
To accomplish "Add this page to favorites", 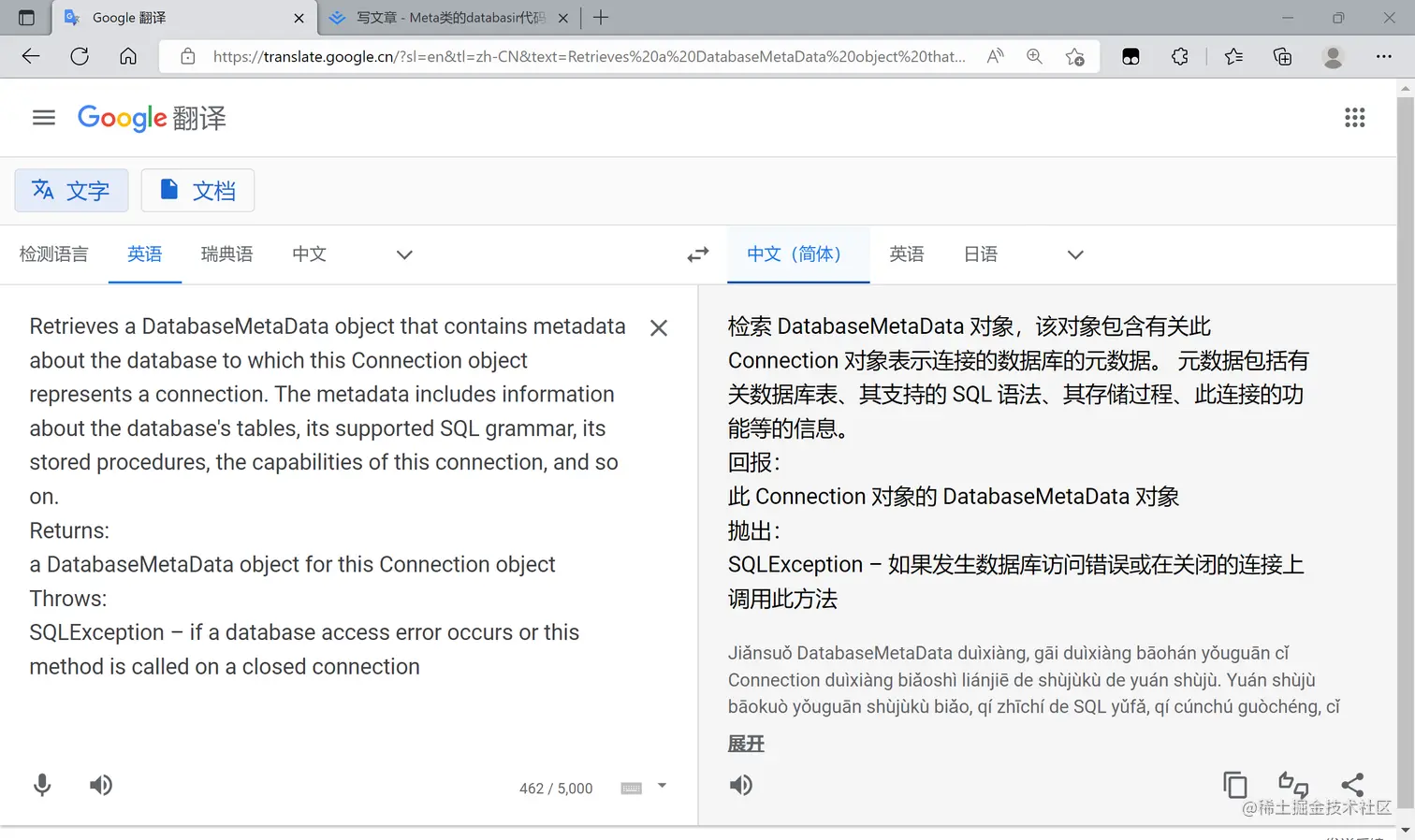I will tap(1075, 56).
